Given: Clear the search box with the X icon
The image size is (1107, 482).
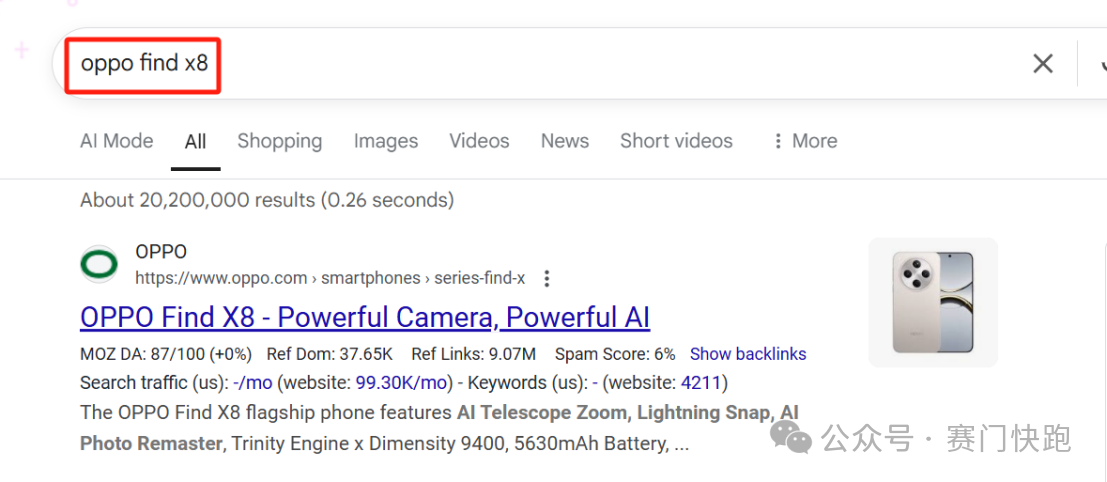Looking at the screenshot, I should pyautogui.click(x=1043, y=64).
